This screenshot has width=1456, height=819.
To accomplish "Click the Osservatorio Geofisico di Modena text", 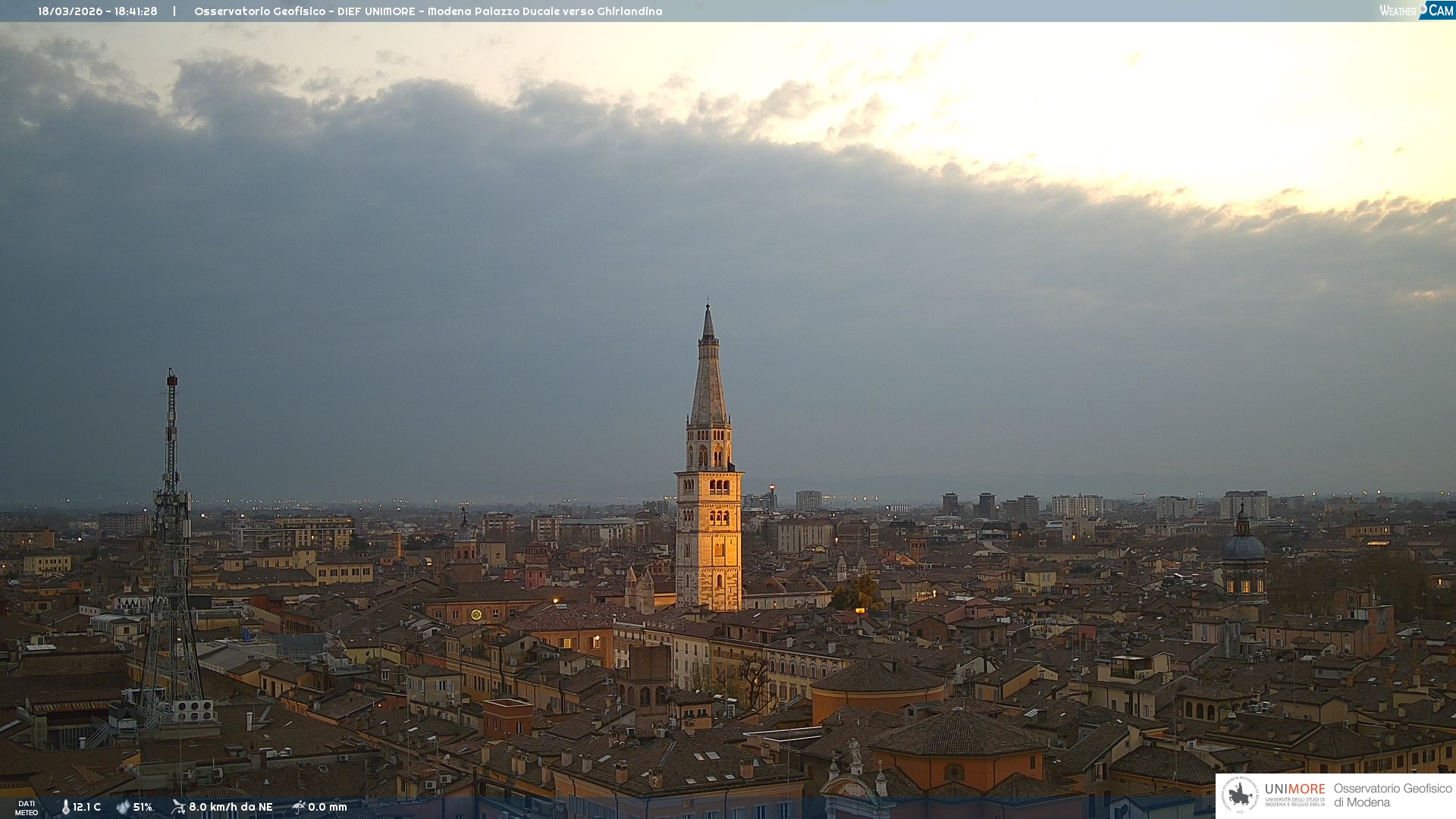I will pyautogui.click(x=1392, y=795).
